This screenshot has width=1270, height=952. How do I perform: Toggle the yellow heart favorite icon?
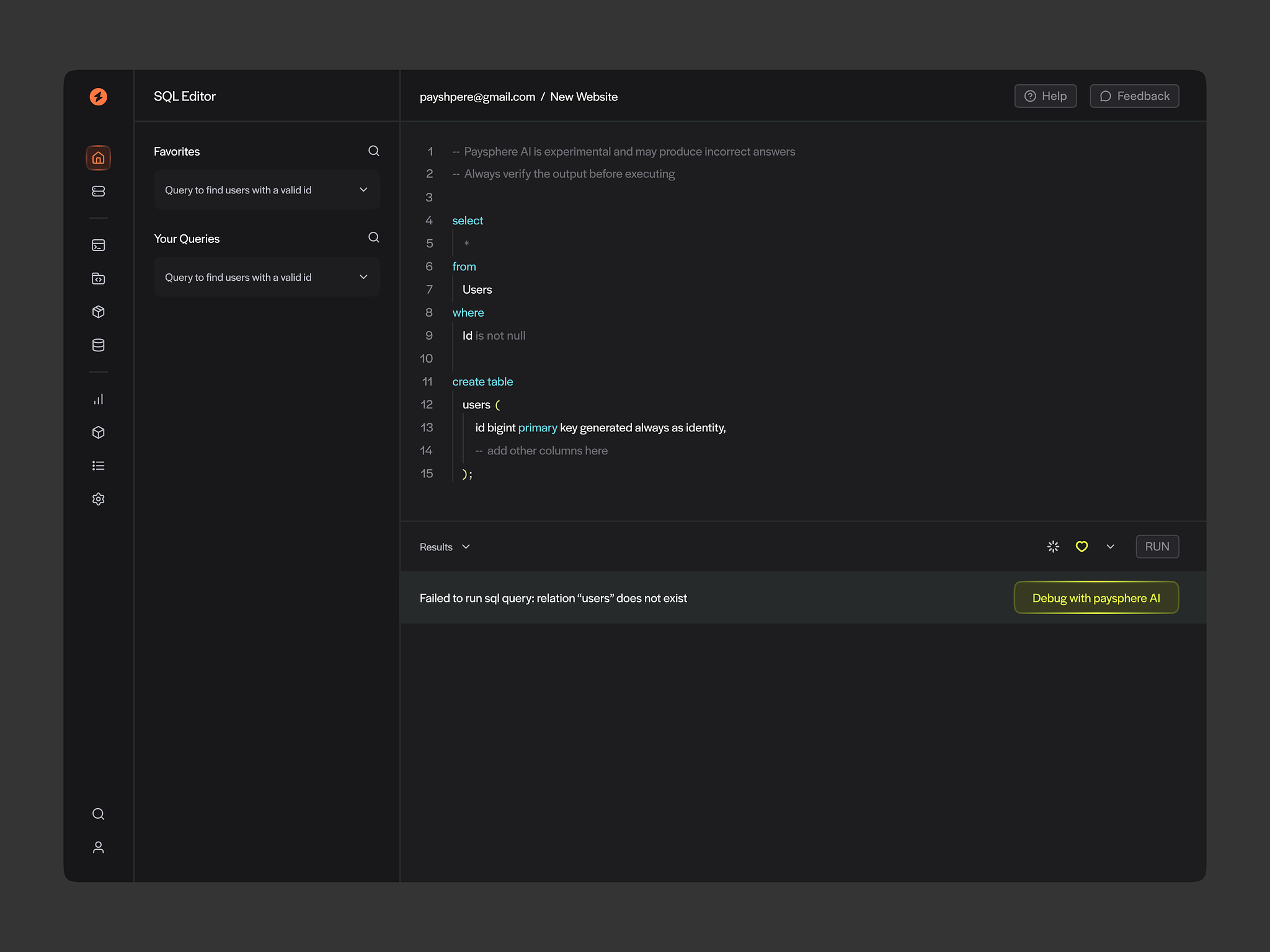point(1081,547)
